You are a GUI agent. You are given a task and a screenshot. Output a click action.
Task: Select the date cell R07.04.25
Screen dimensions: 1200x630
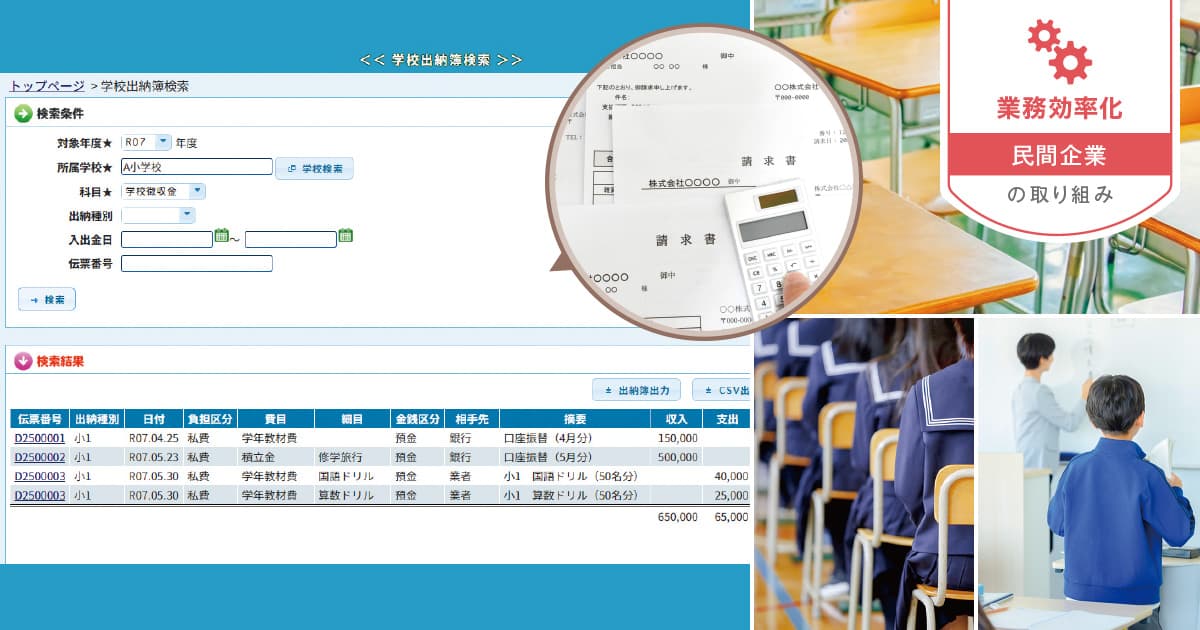[x=153, y=438]
